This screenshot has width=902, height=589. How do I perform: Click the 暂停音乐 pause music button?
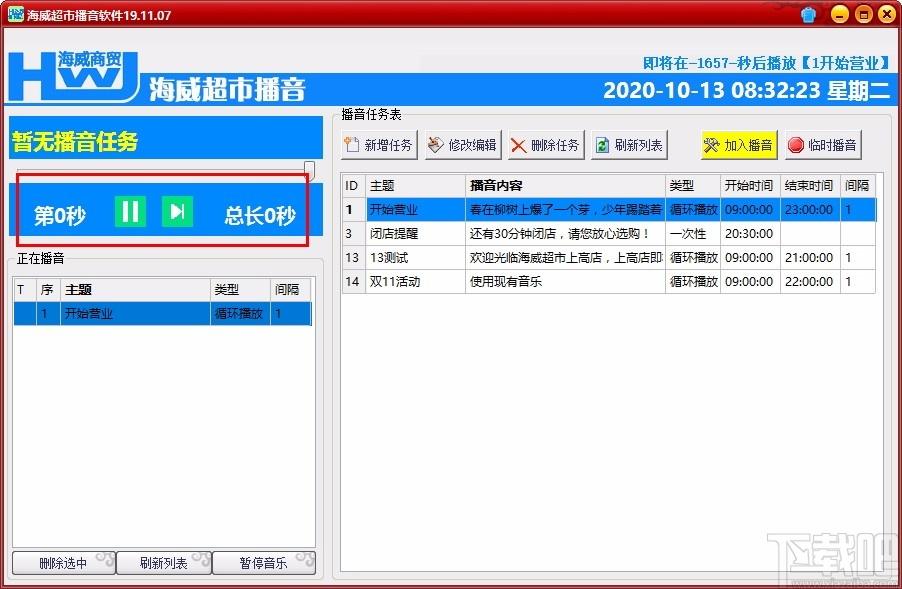pos(264,563)
